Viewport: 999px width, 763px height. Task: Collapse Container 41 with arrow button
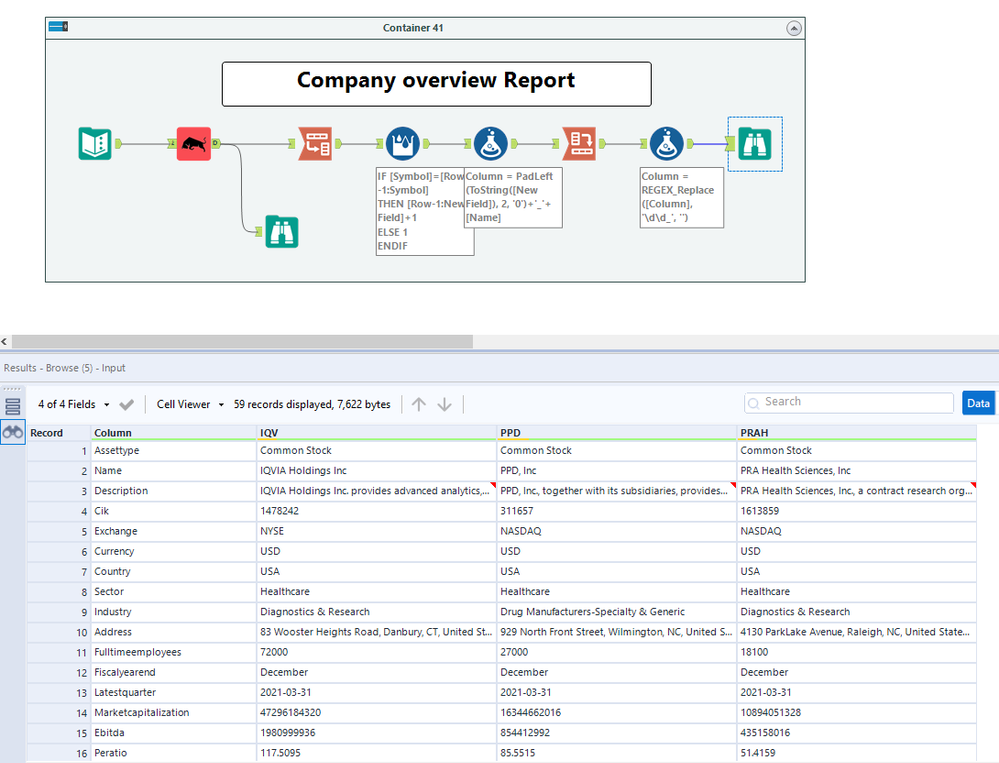794,29
